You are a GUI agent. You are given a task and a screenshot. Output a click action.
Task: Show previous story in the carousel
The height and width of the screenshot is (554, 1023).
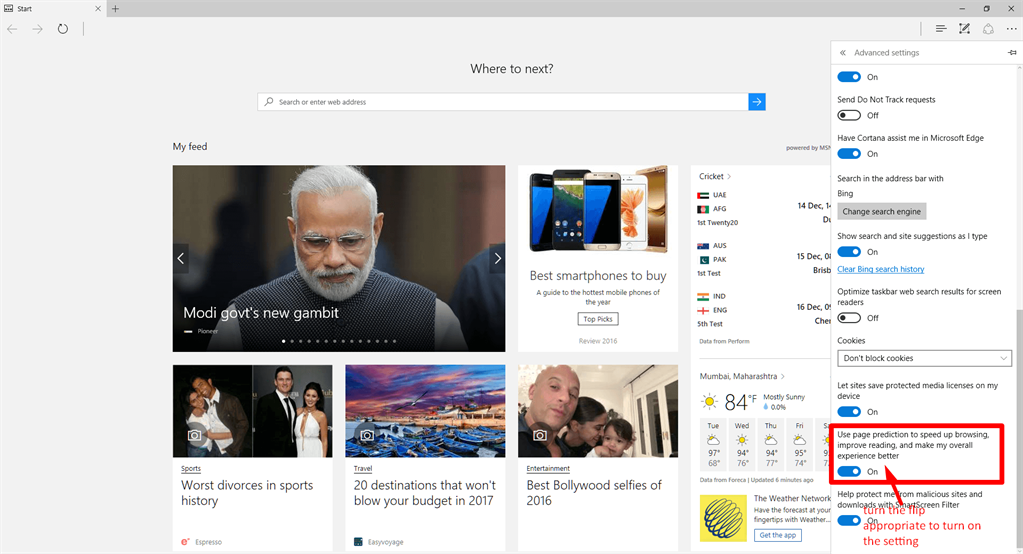[181, 258]
